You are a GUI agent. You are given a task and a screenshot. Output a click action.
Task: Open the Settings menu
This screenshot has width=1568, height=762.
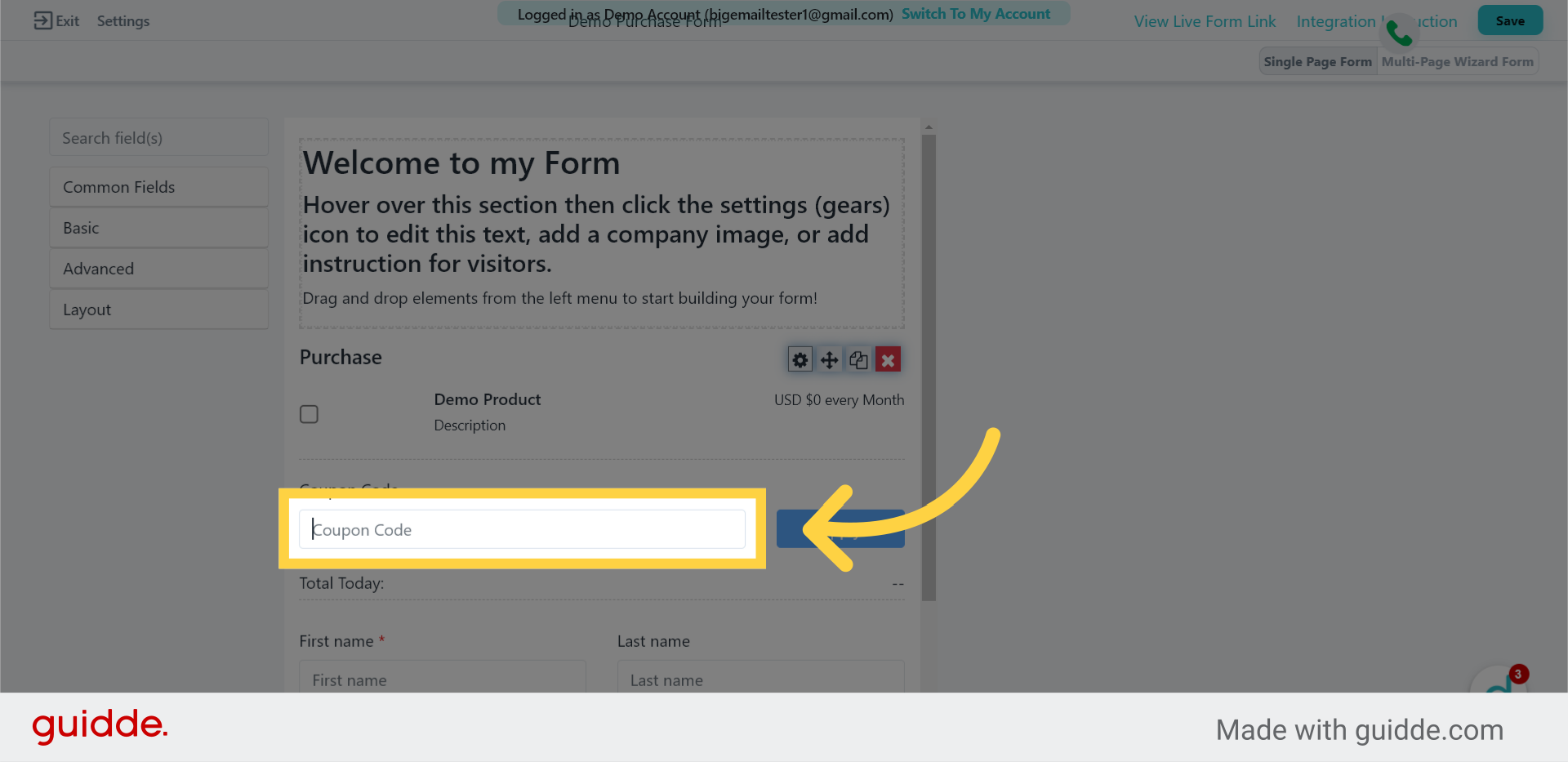(x=123, y=21)
